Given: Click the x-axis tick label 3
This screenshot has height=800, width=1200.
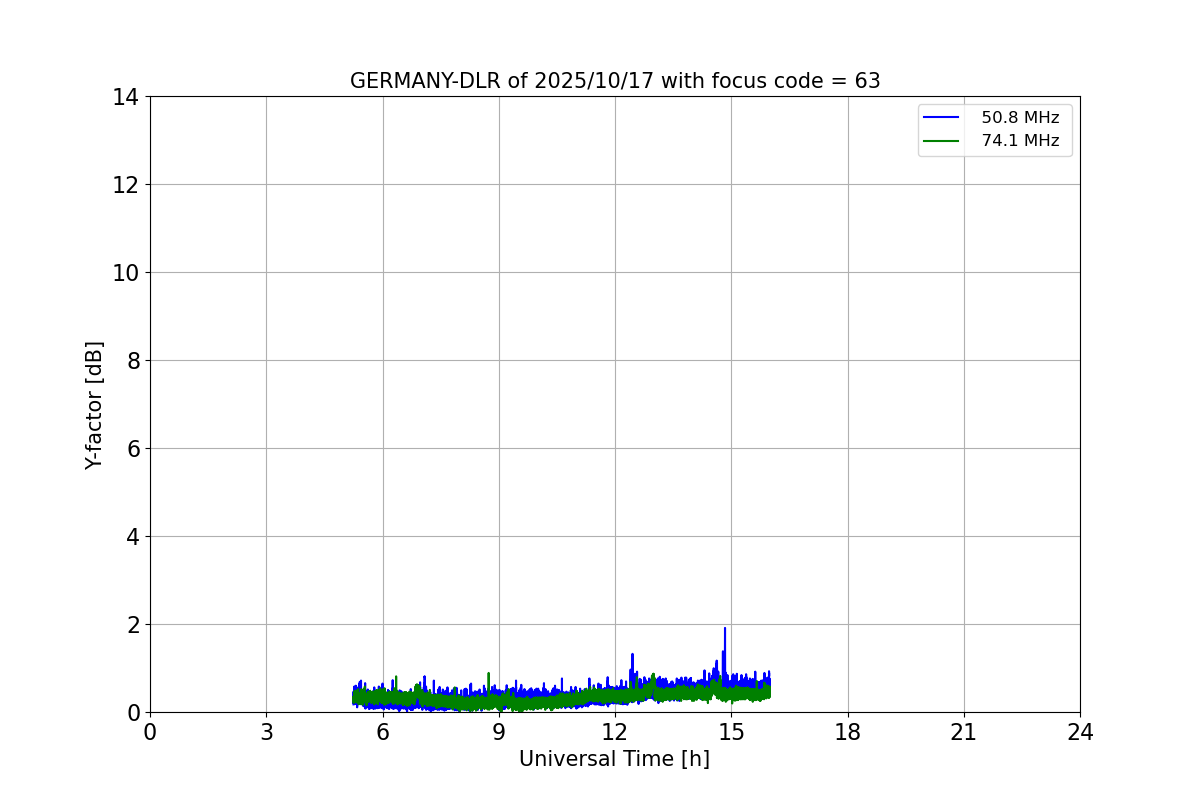Looking at the screenshot, I should 266,732.
